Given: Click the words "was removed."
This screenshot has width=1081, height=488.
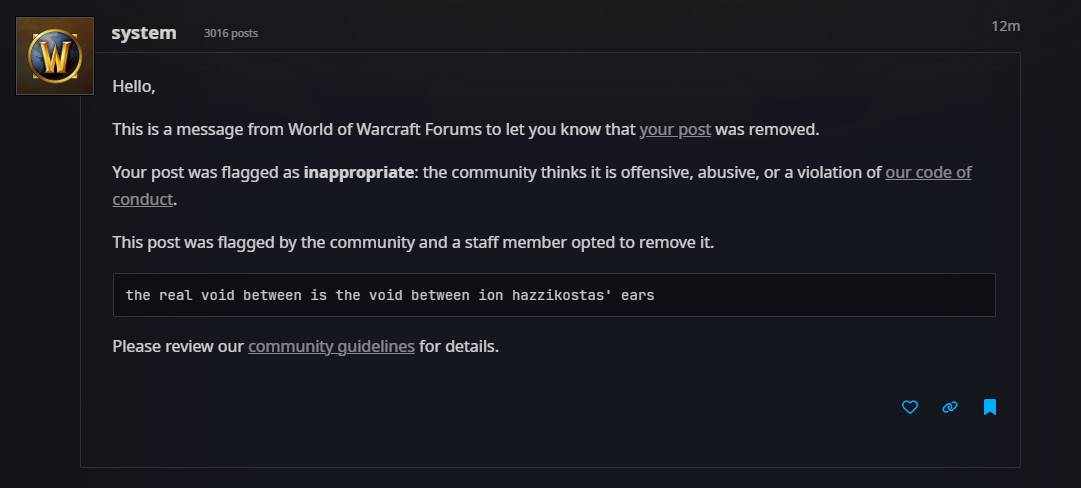Looking at the screenshot, I should tap(767, 130).
